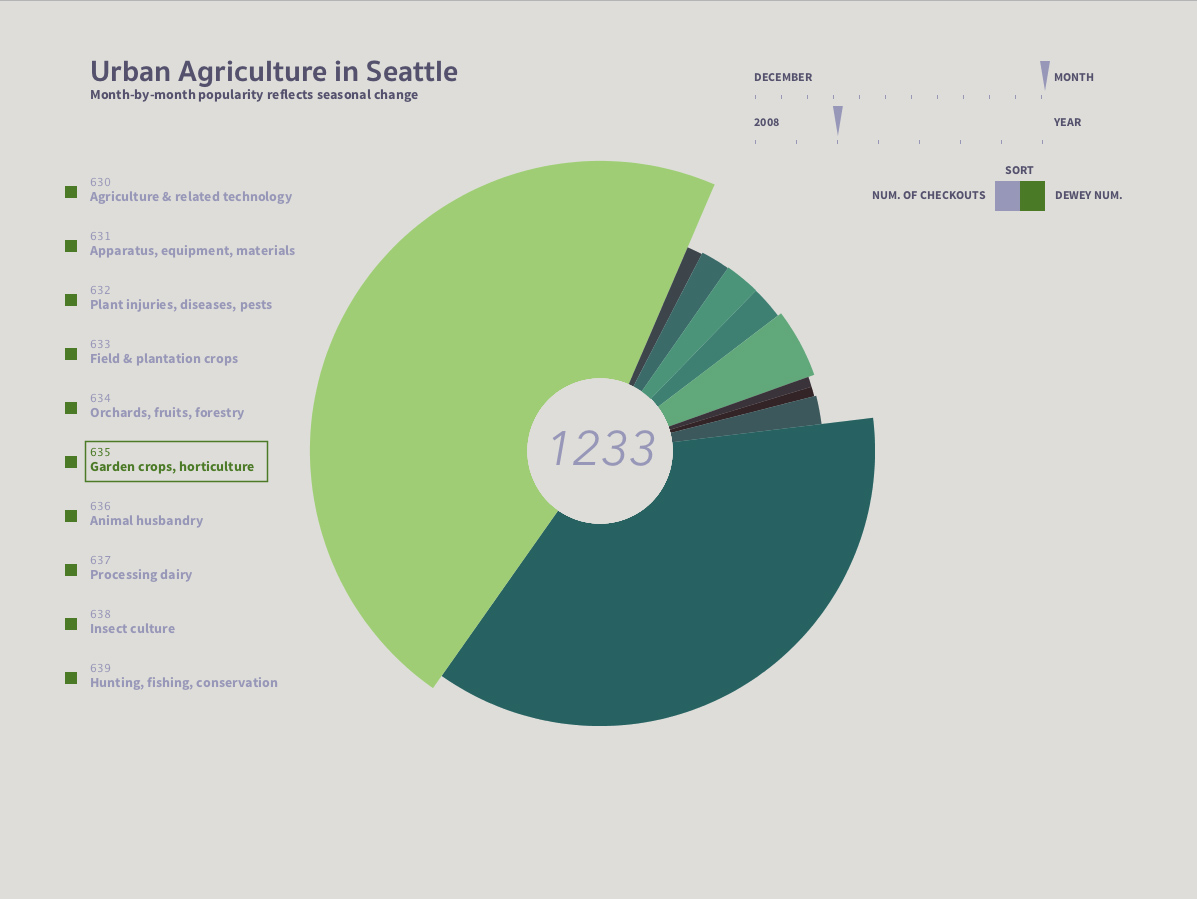Click the green square beside Processing dairy
The height and width of the screenshot is (899, 1197).
tap(71, 570)
